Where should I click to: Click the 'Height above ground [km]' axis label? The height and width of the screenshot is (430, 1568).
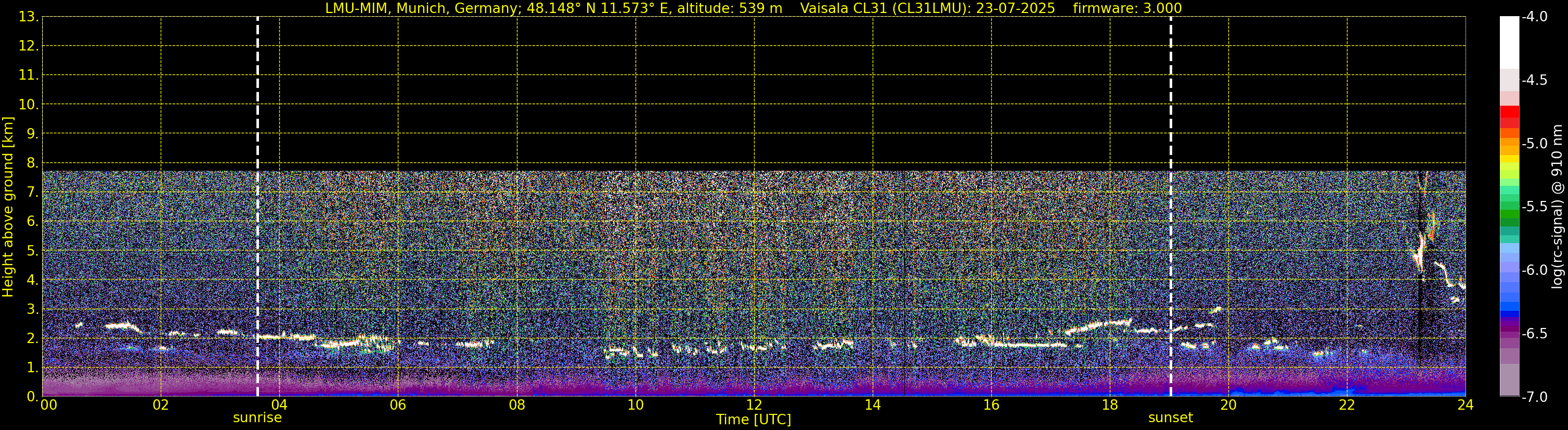pos(8,207)
